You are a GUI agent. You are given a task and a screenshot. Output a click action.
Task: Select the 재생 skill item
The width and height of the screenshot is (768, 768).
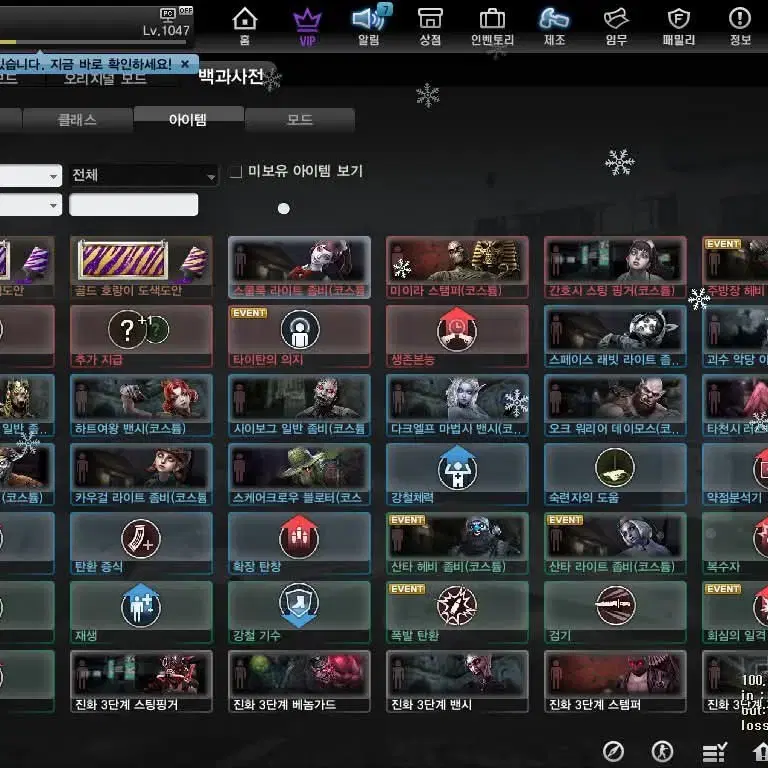tap(141, 612)
